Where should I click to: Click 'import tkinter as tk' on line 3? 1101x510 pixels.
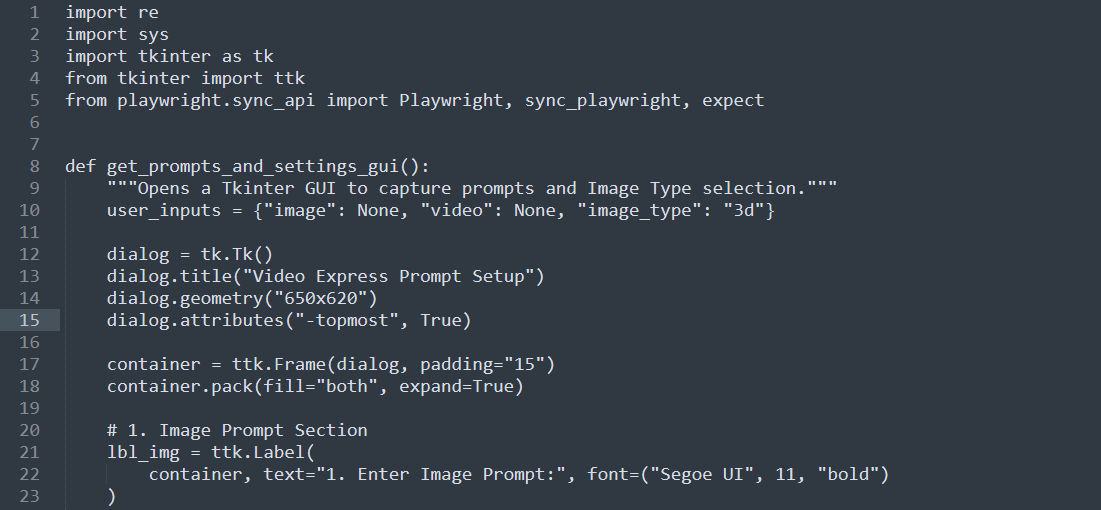pos(169,56)
